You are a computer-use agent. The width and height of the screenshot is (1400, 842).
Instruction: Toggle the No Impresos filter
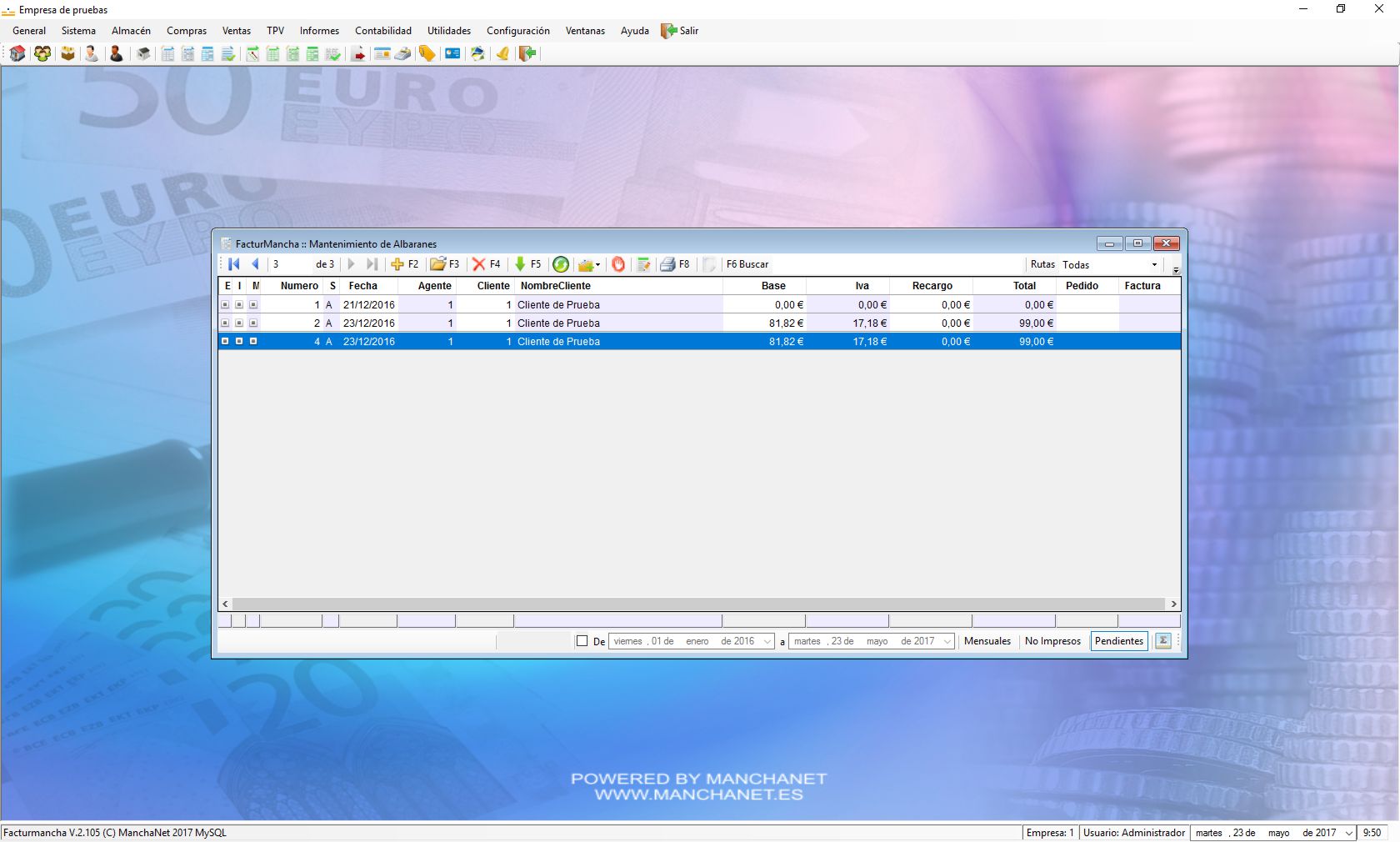pos(1052,641)
